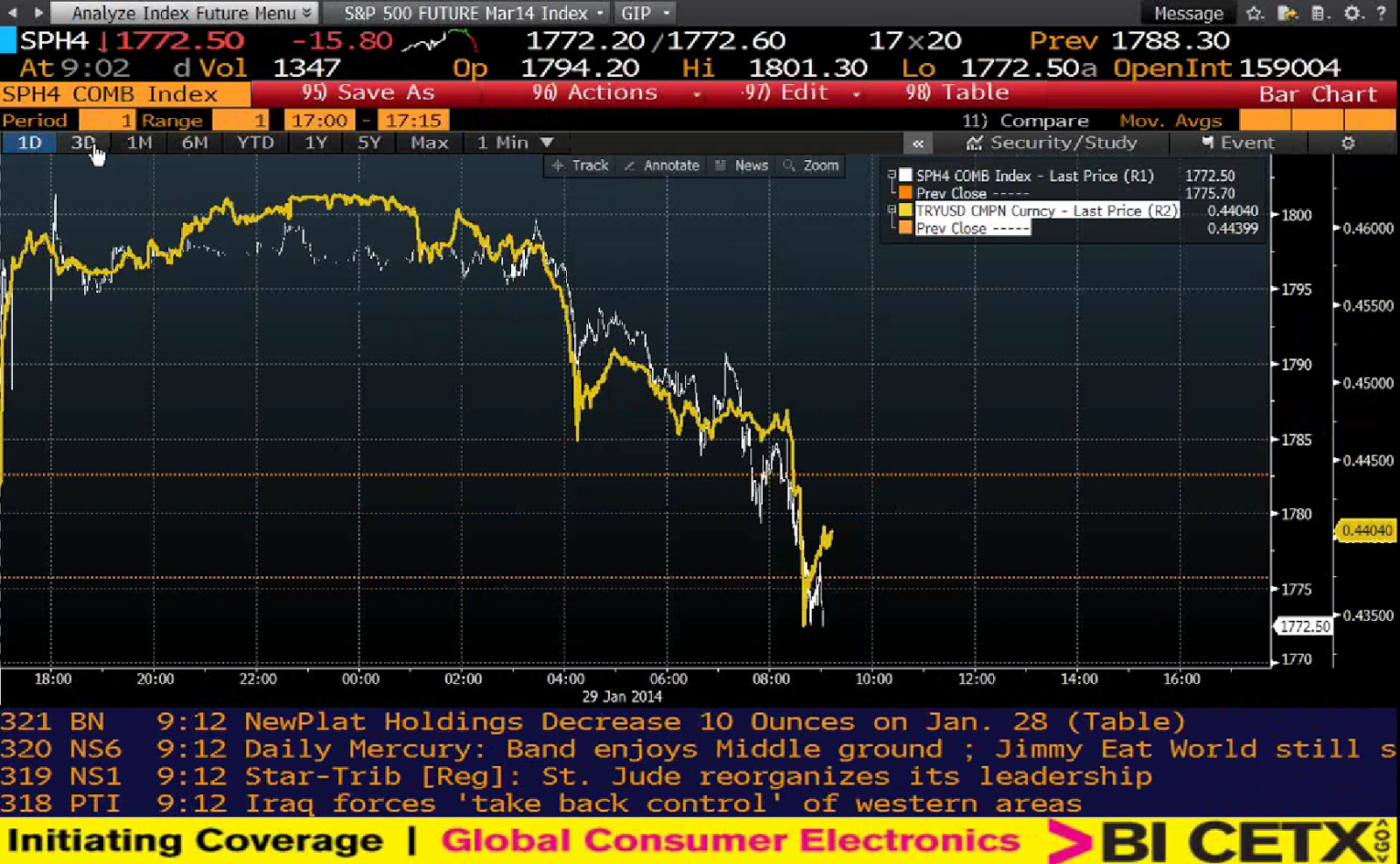Image resolution: width=1400 pixels, height=864 pixels.
Task: Click the Mov. Avgs label
Action: tap(1171, 121)
